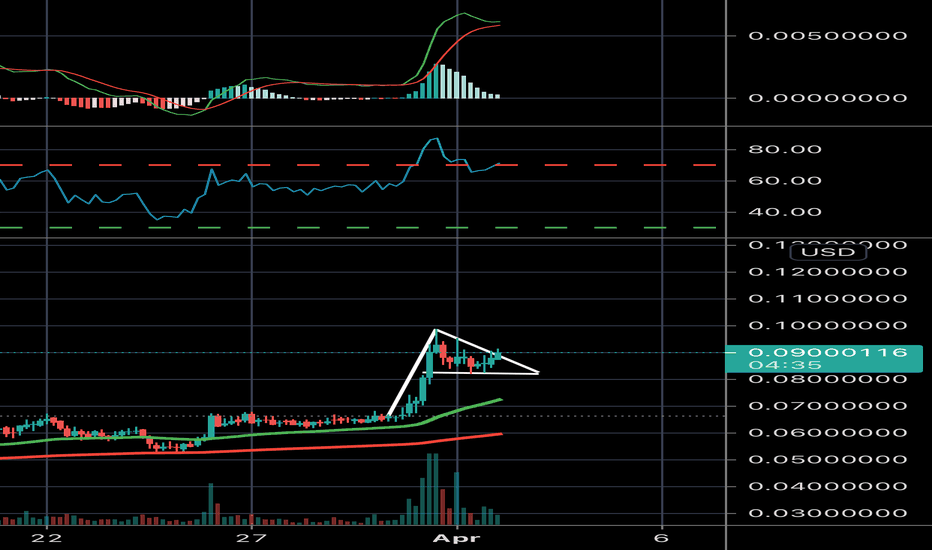Viewport: 932px width, 550px height.
Task: Click the date label 6 on time axis
Action: (662, 538)
